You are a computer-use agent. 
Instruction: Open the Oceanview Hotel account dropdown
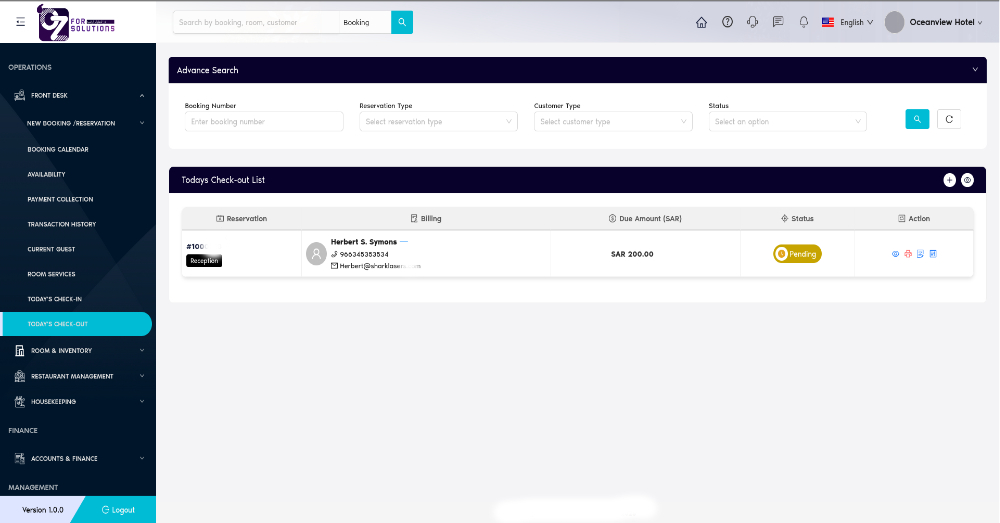pyautogui.click(x=946, y=22)
